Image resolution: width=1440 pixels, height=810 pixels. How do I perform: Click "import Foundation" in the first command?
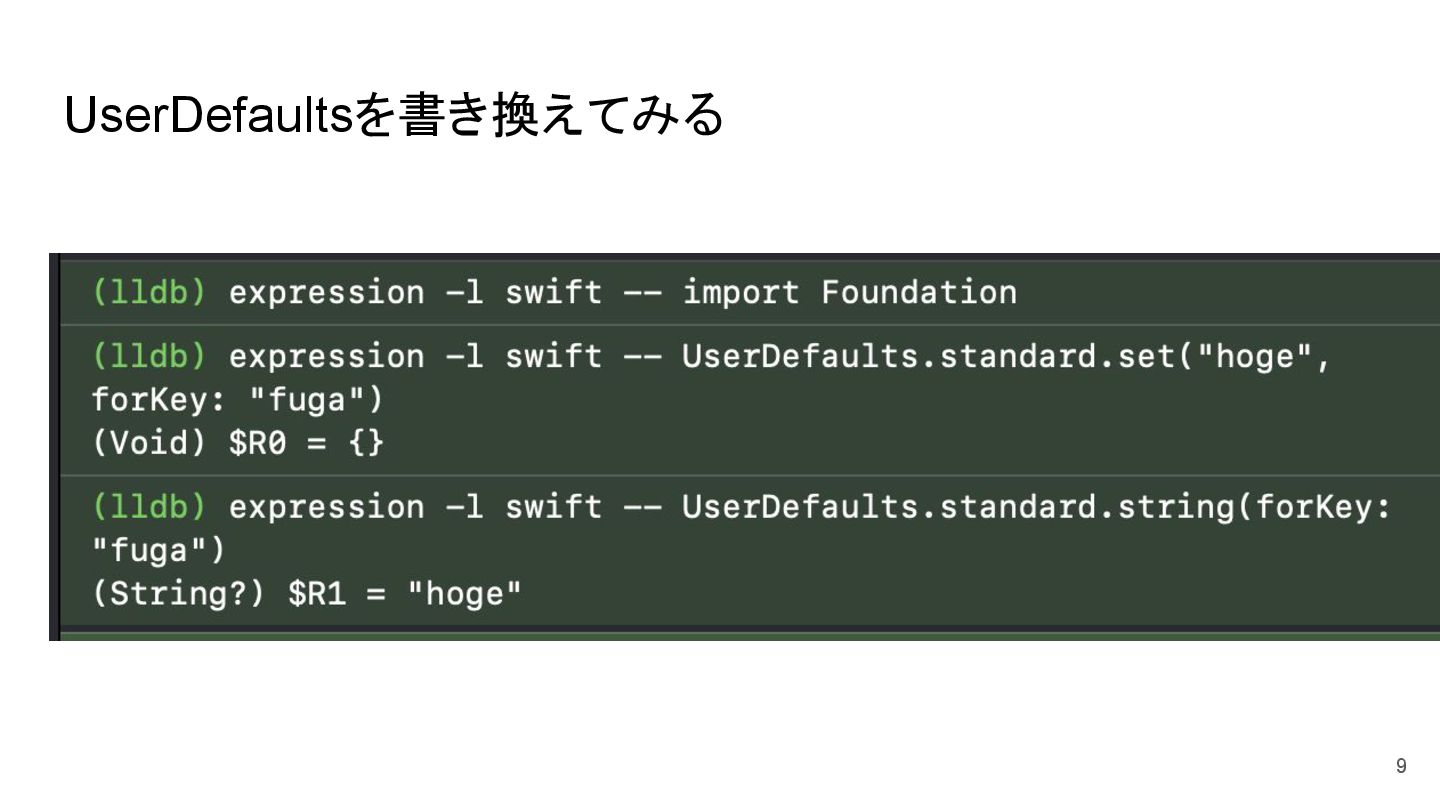click(x=849, y=293)
